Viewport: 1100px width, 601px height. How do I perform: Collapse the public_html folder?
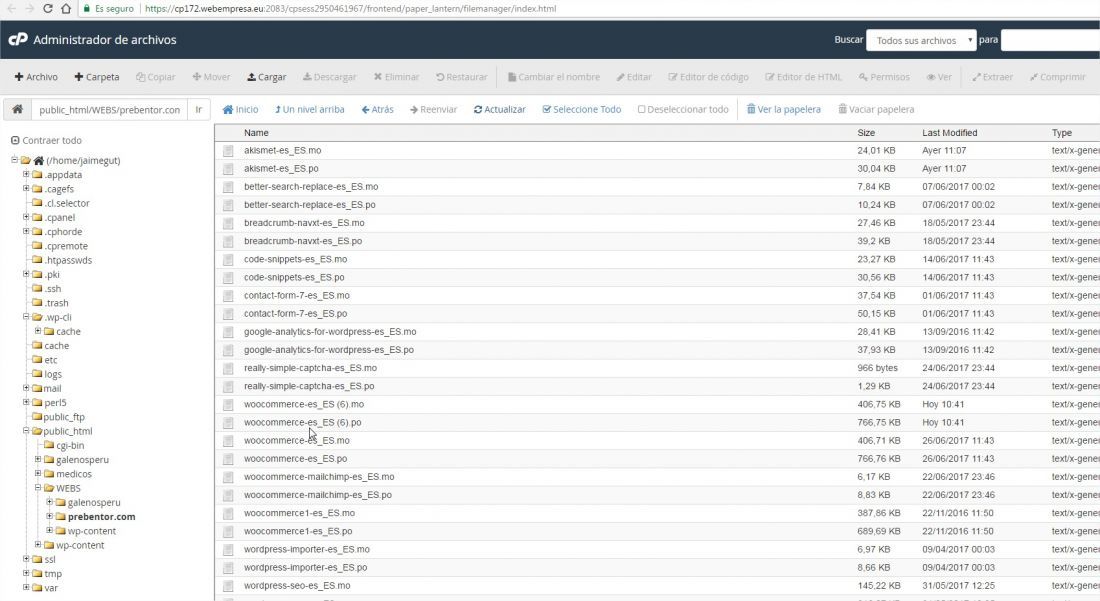26,431
